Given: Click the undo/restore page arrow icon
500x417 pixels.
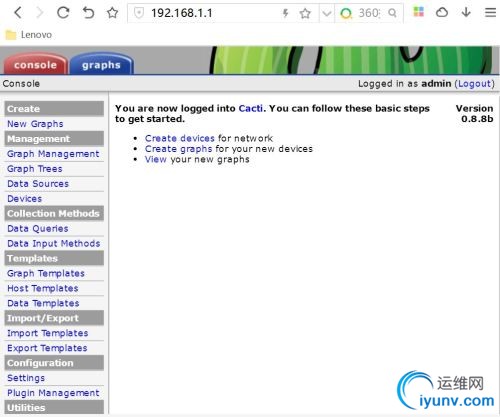Looking at the screenshot, I should tap(88, 13).
